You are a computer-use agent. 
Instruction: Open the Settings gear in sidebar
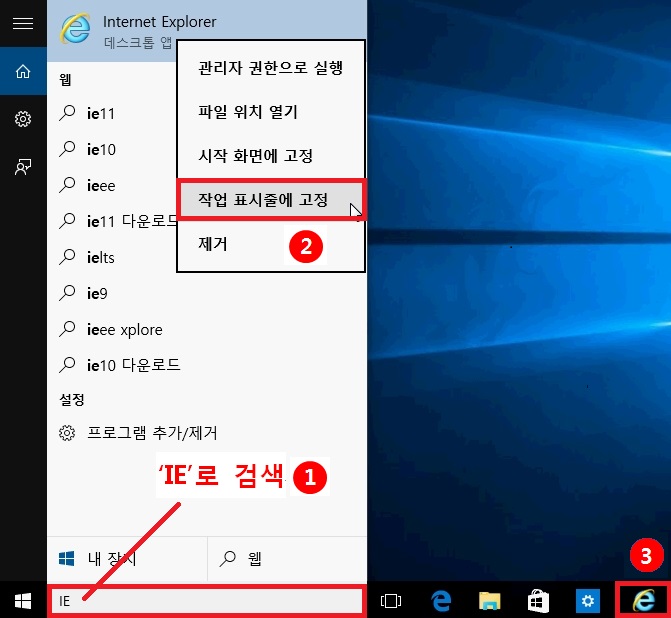tap(23, 119)
